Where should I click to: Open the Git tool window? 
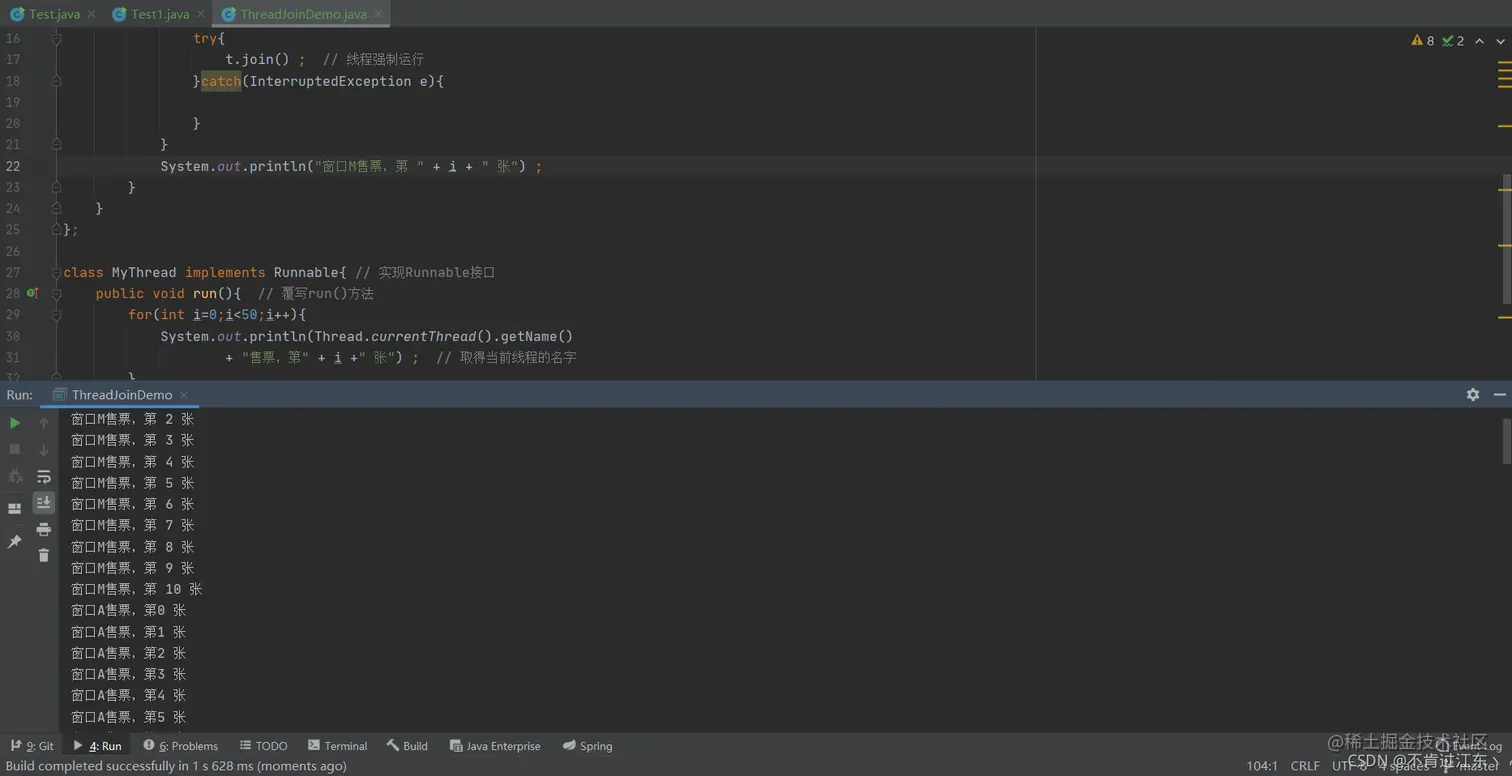click(32, 746)
